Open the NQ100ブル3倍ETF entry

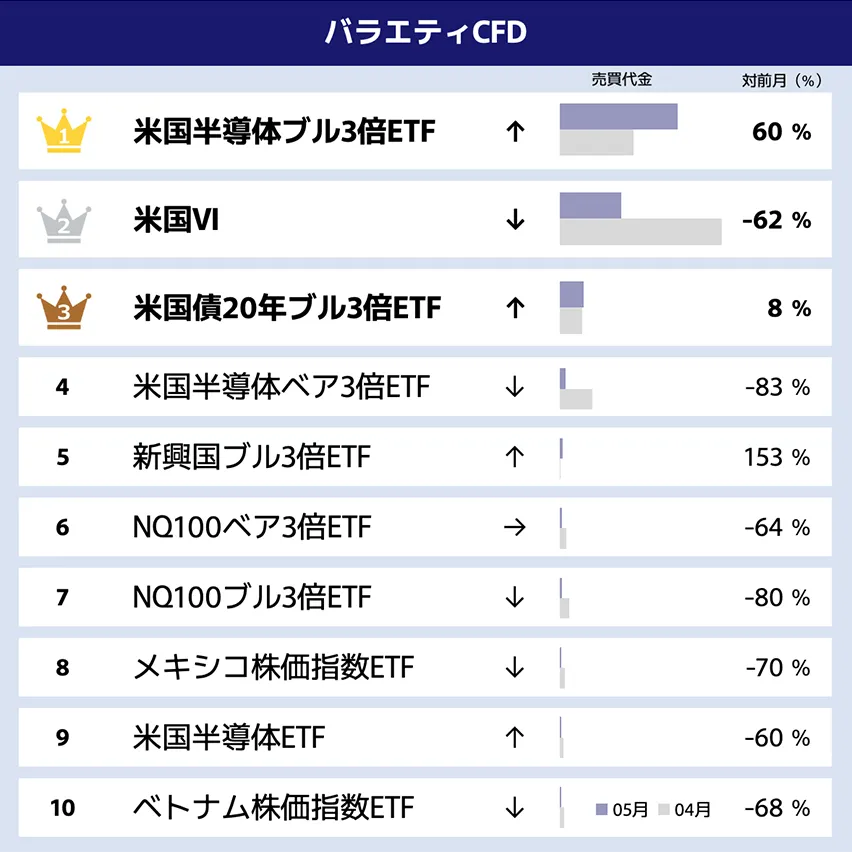click(x=251, y=597)
